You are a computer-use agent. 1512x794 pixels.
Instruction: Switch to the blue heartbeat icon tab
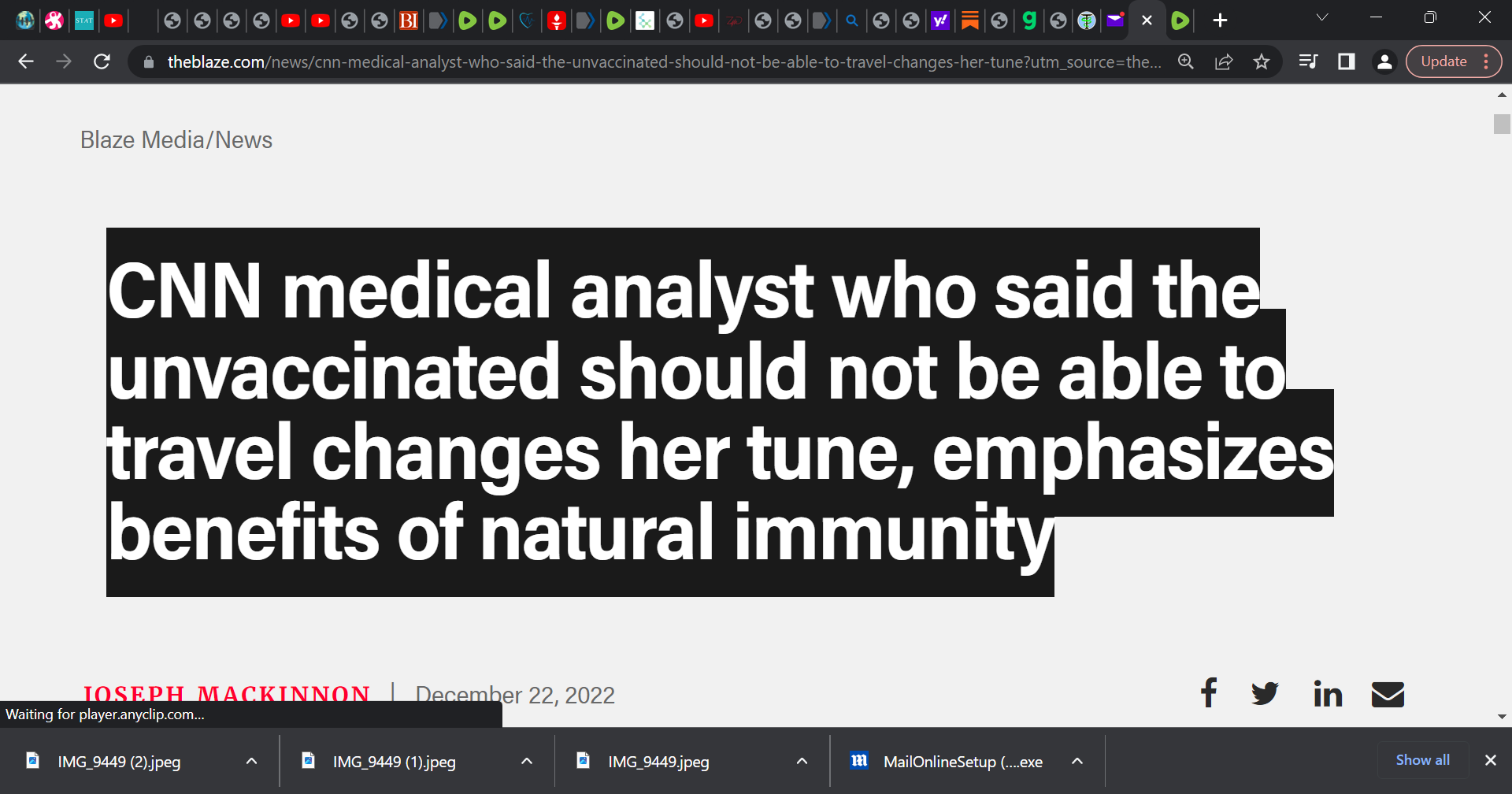(527, 20)
